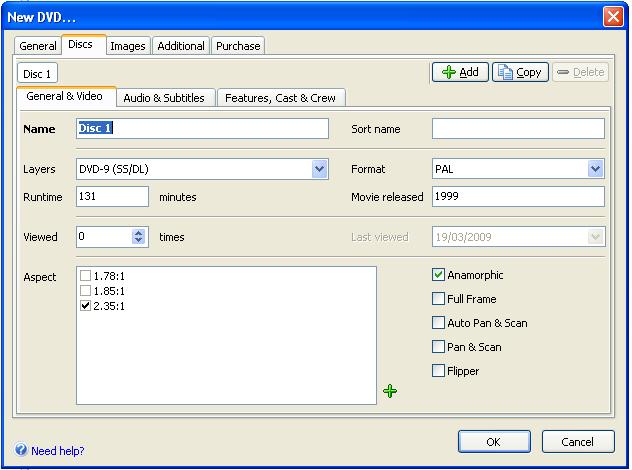Check the 1.85:1 aspect ratio
Viewport: 632px width, 470px height.
pyautogui.click(x=85, y=291)
